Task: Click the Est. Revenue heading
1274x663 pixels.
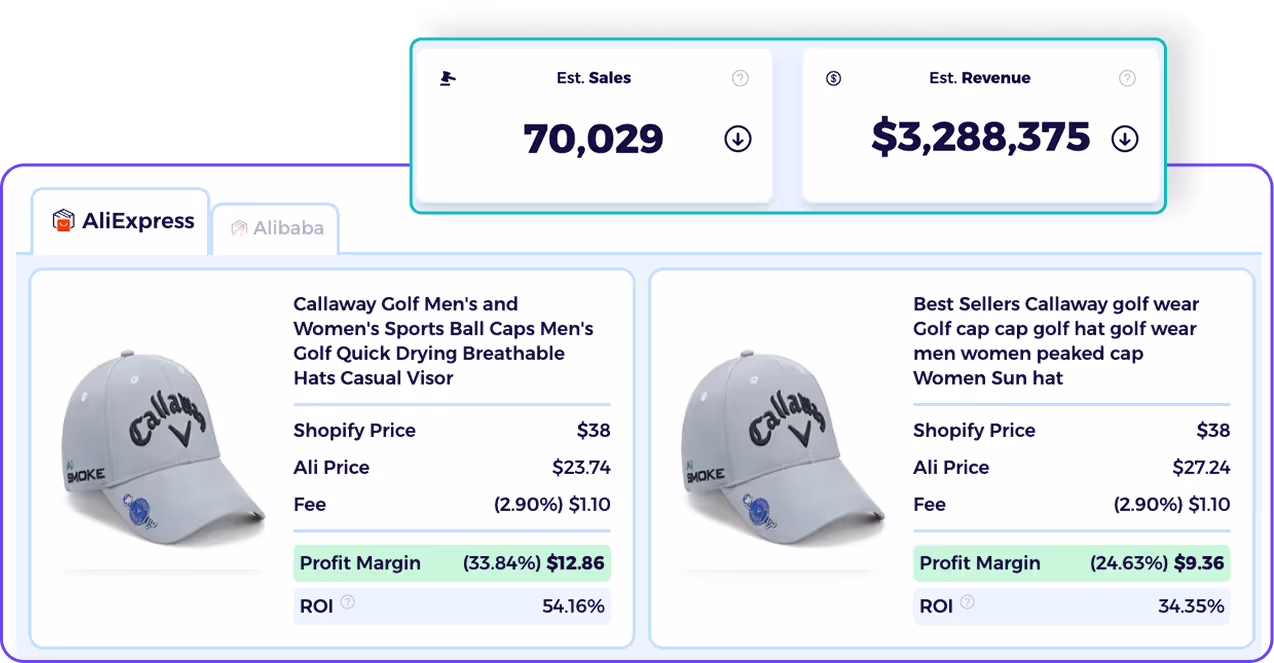Action: pos(980,78)
